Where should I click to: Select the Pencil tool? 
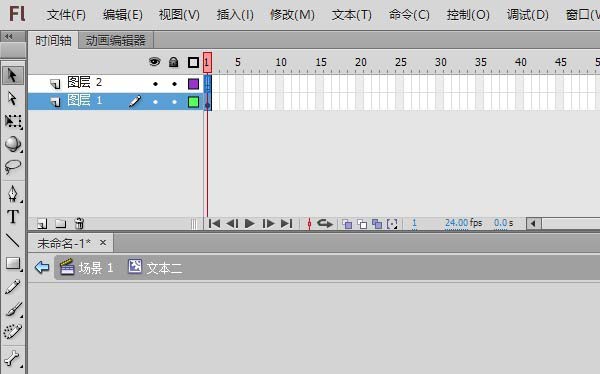[13, 286]
